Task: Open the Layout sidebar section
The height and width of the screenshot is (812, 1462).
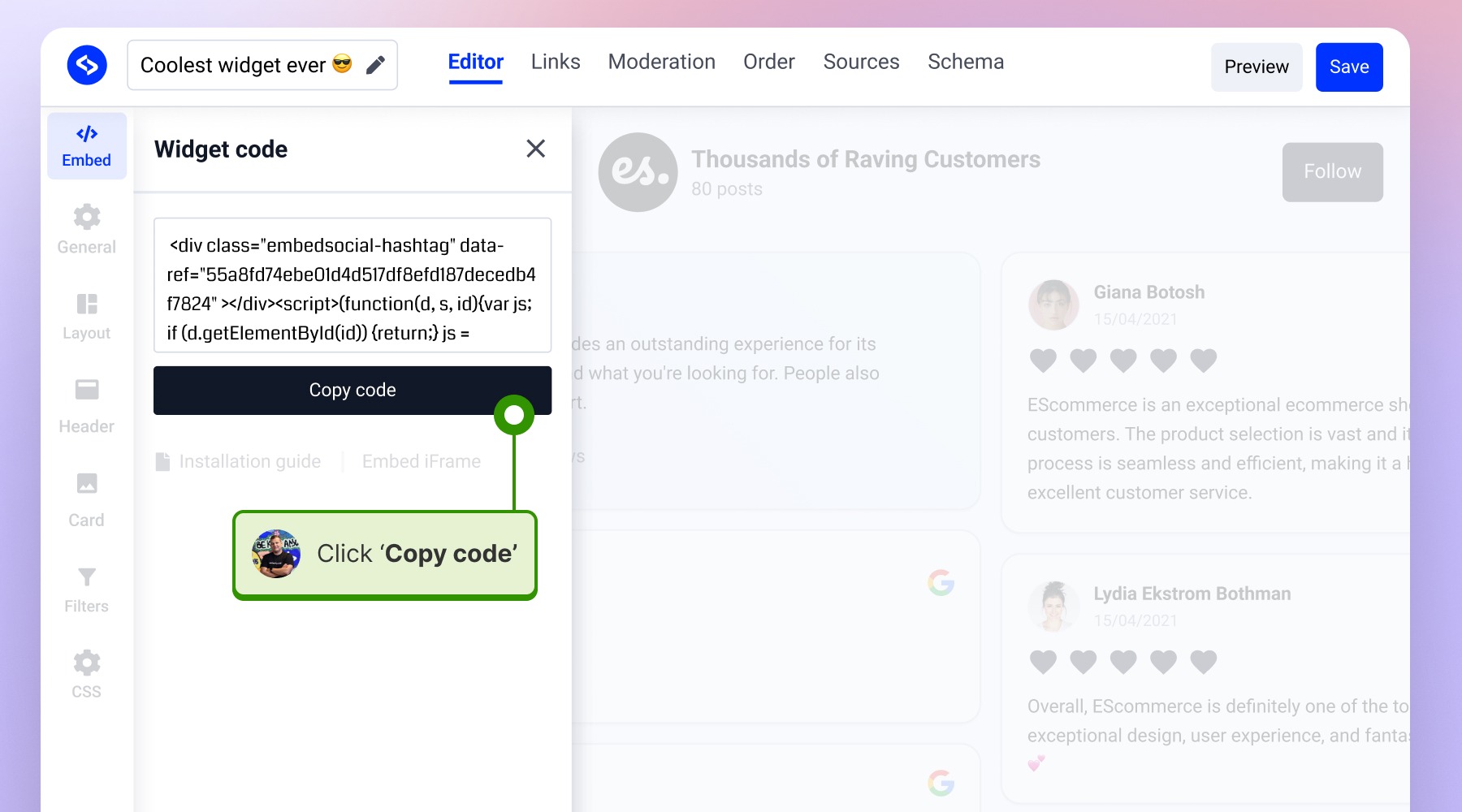Action: pyautogui.click(x=87, y=317)
